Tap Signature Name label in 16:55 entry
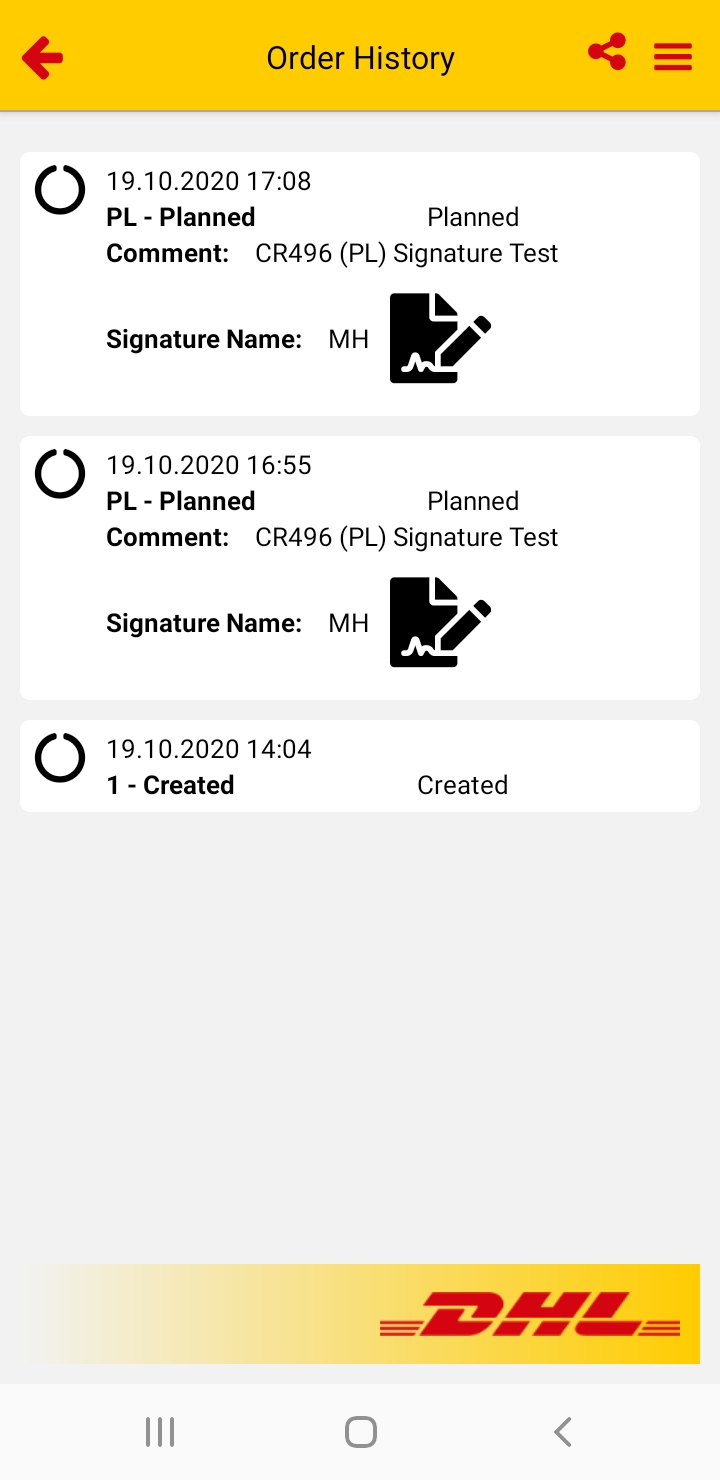This screenshot has width=720, height=1480. pos(204,623)
